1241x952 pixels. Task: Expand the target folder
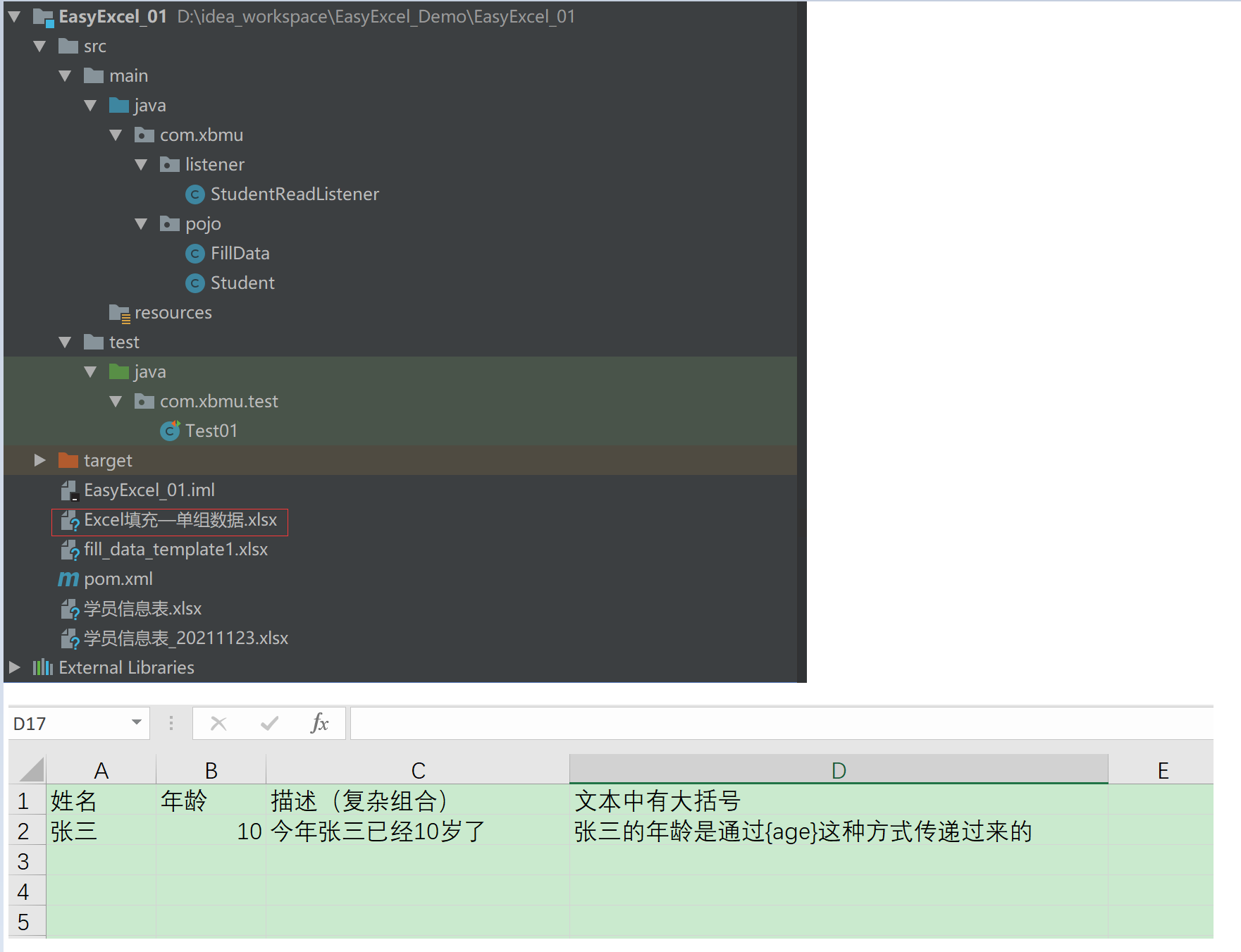point(39,460)
